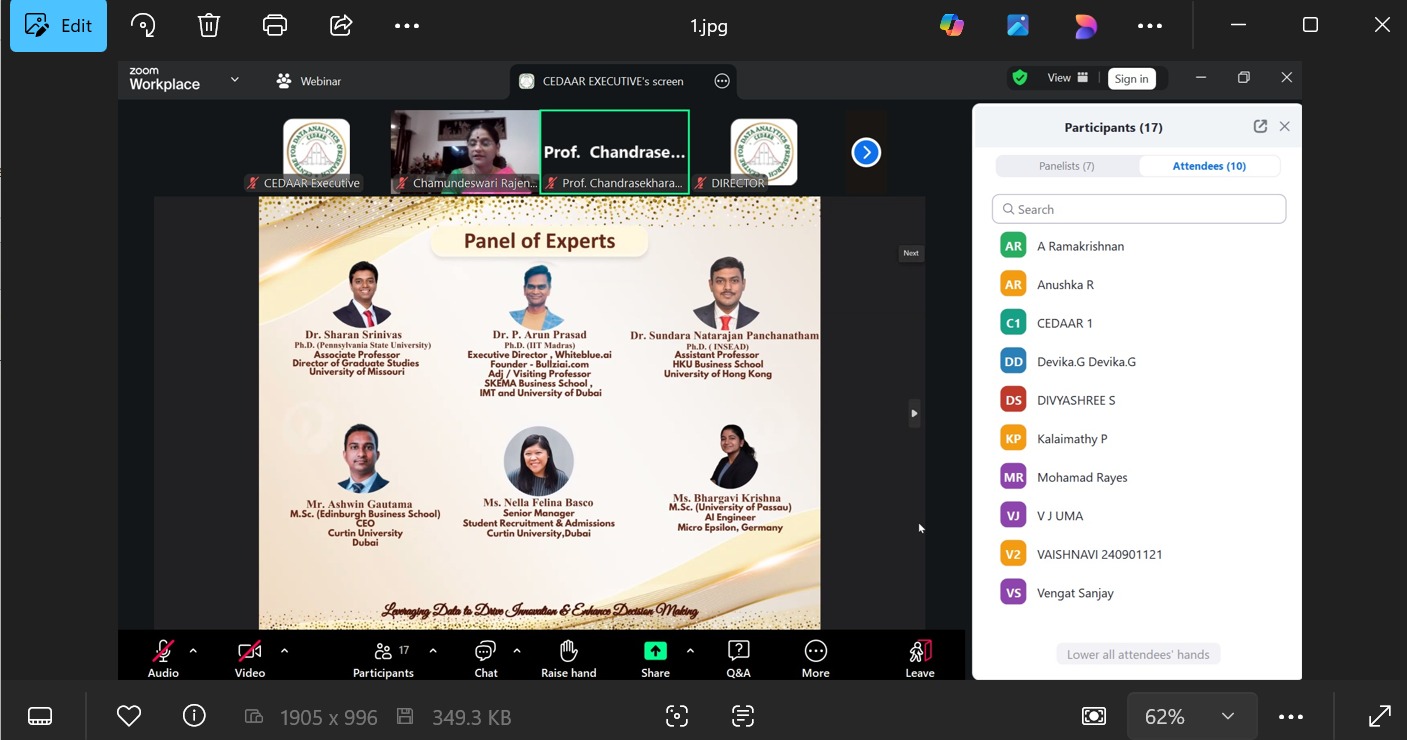Toggle the Participants panel button

(383, 652)
